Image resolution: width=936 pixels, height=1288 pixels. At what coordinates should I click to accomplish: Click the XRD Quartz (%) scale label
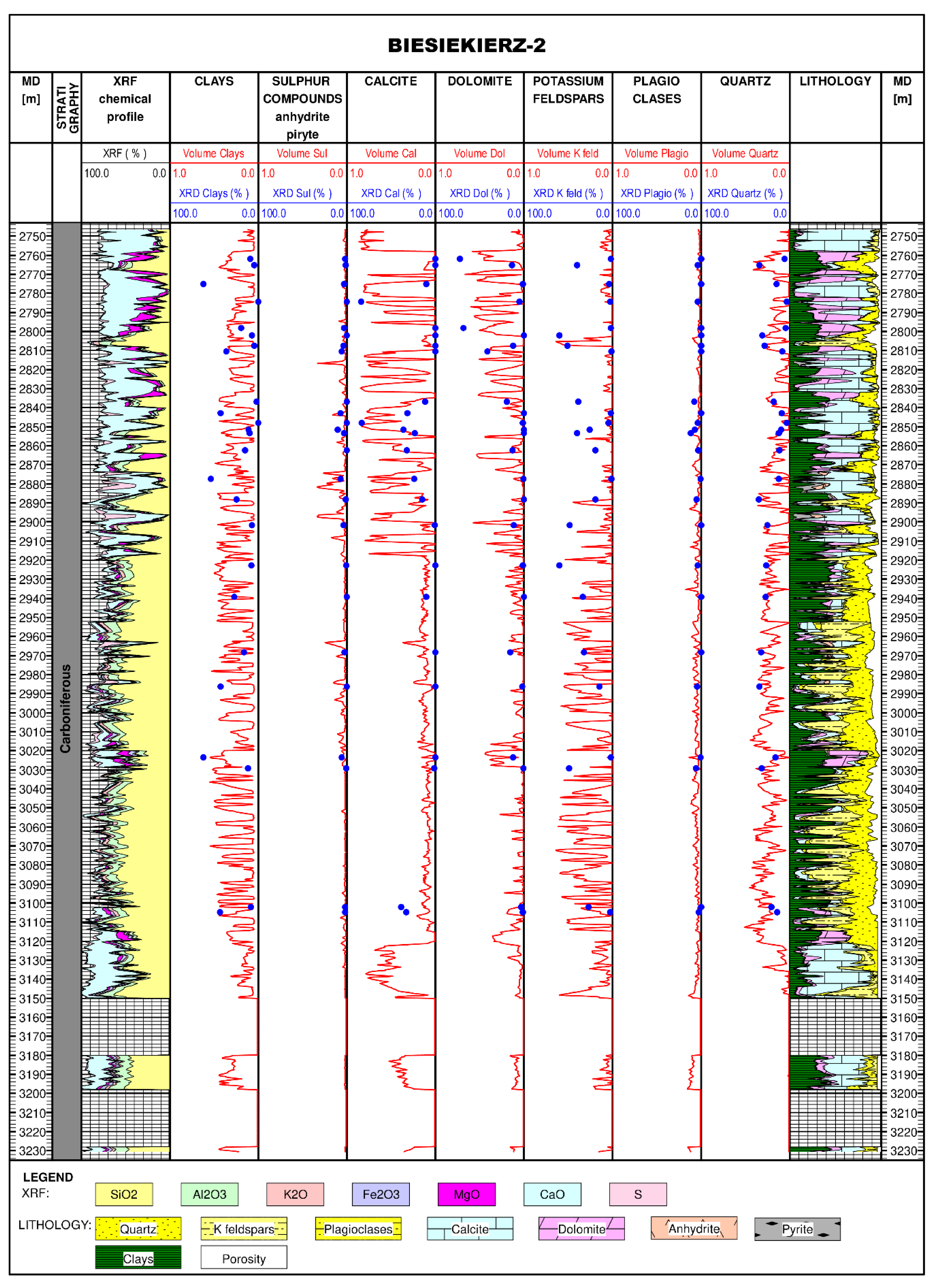click(x=746, y=193)
